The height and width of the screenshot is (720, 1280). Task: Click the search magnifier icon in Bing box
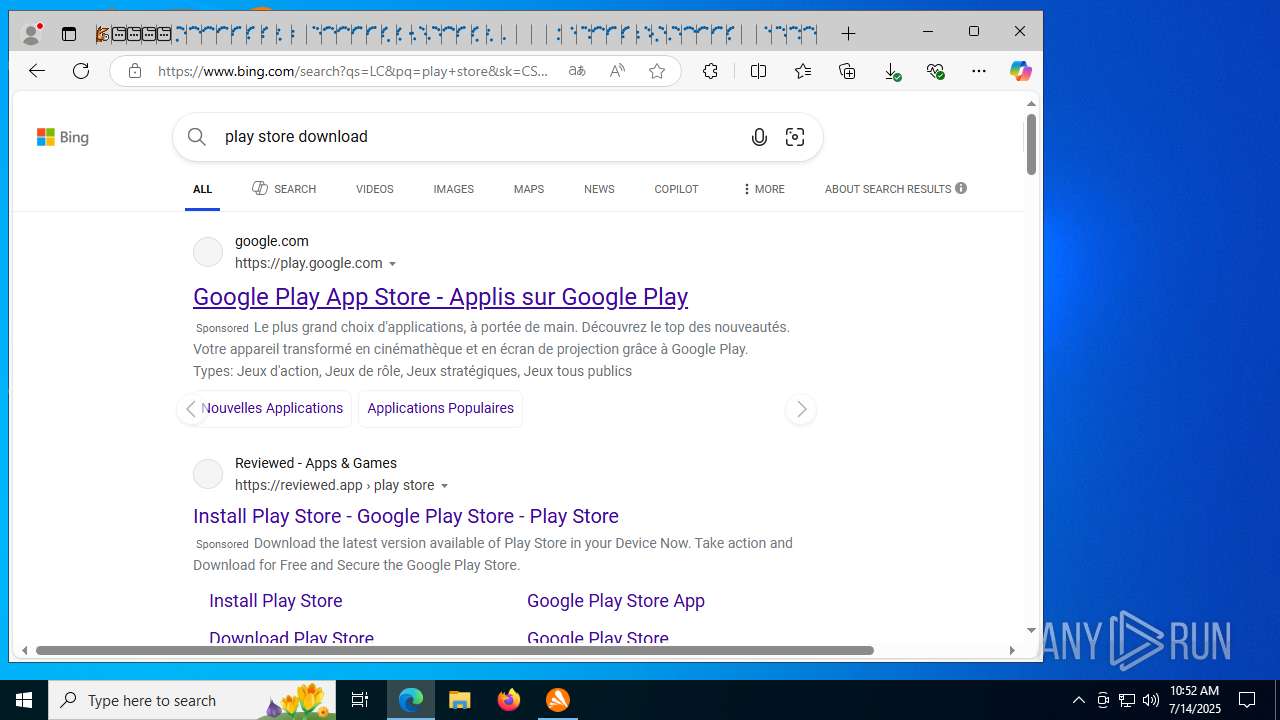tap(197, 137)
